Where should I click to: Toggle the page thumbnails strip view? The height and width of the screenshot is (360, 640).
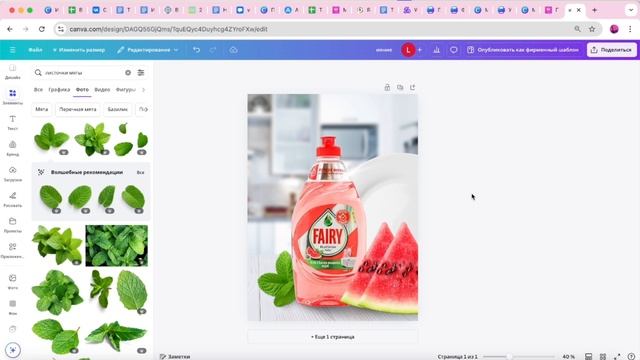588,356
